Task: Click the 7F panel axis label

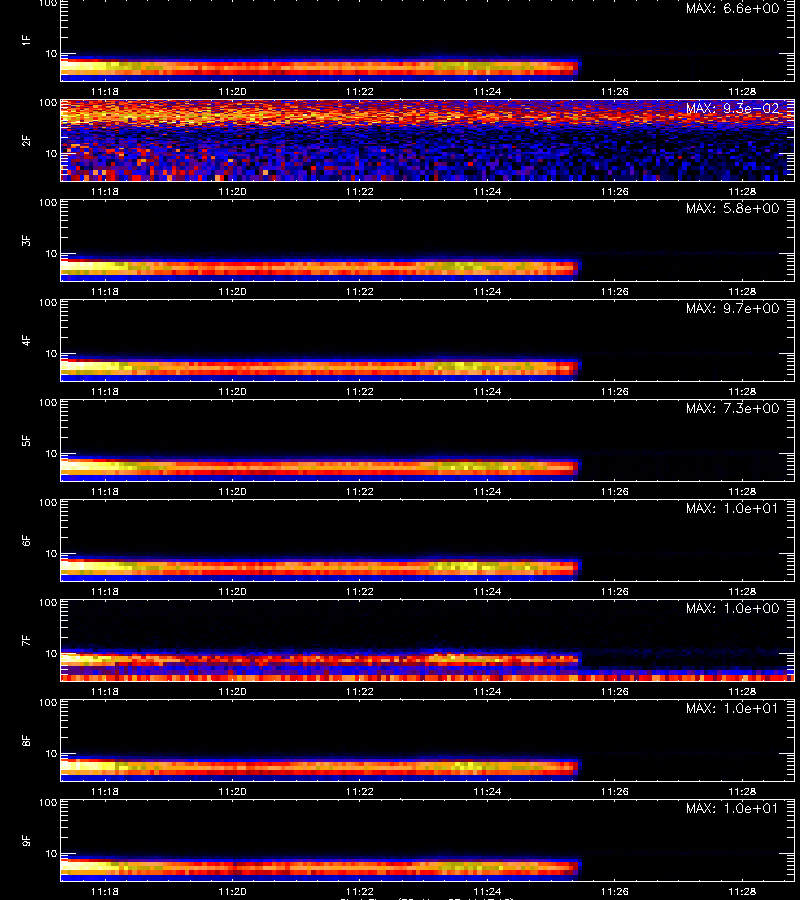Action: pos(26,640)
